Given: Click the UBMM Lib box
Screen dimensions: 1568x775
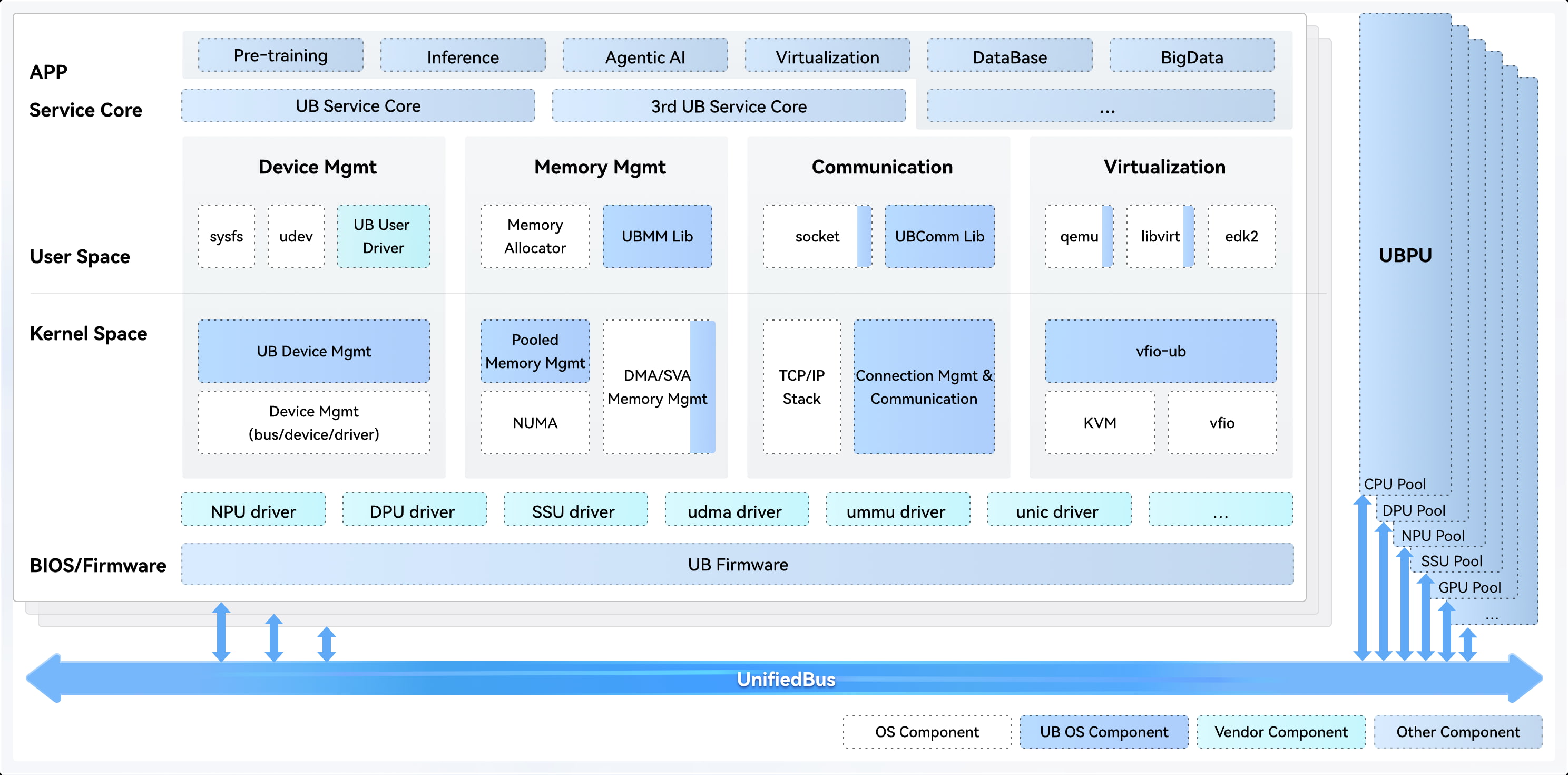Looking at the screenshot, I should pos(657,236).
